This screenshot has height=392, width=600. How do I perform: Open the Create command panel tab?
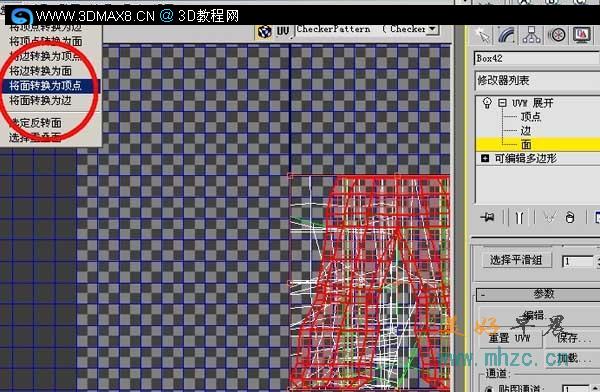click(484, 36)
